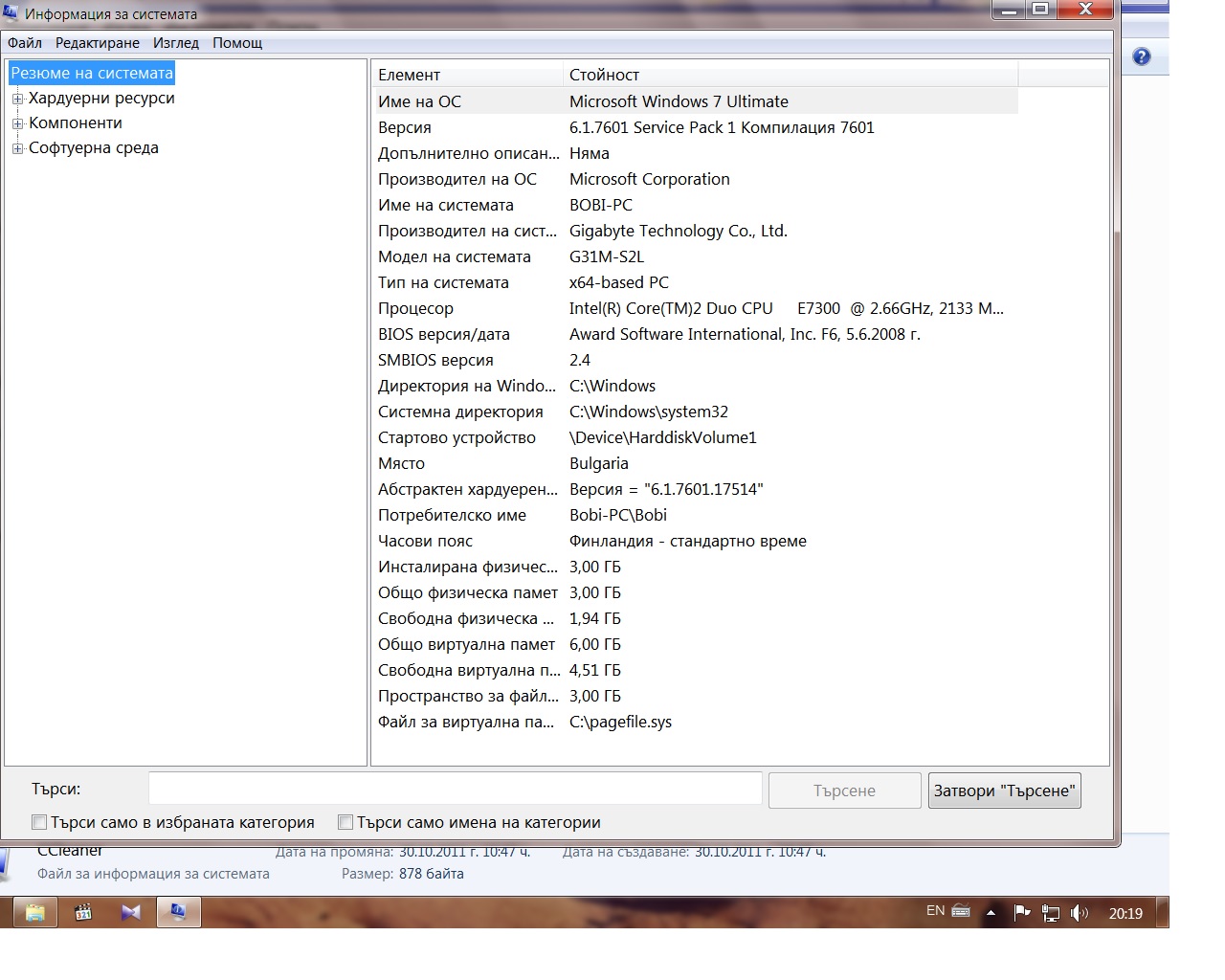This screenshot has width=1225, height=980.
Task: Show hidden tray icons arrow
Action: [x=991, y=913]
